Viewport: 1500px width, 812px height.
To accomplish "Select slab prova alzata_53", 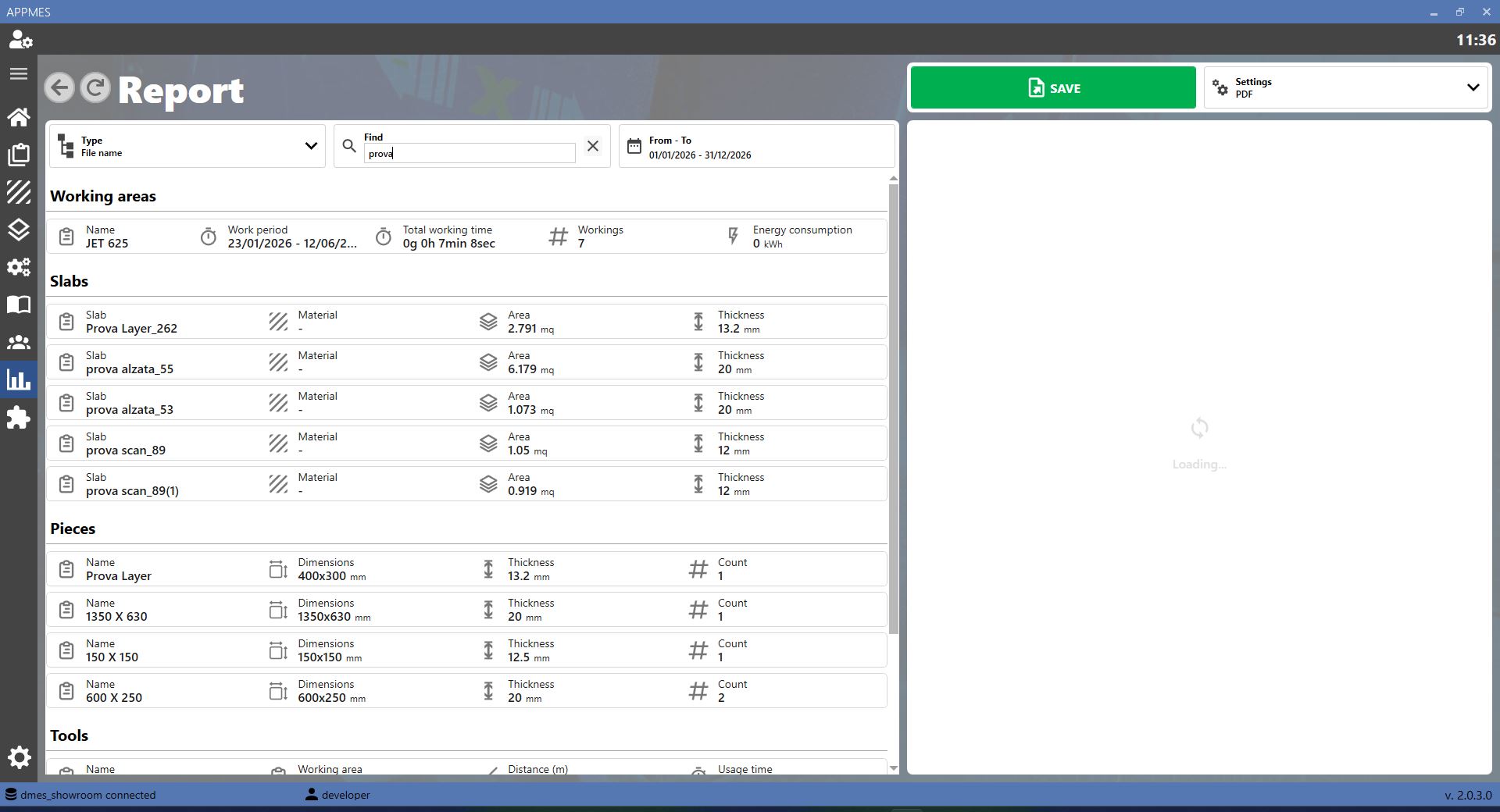I will pyautogui.click(x=466, y=403).
